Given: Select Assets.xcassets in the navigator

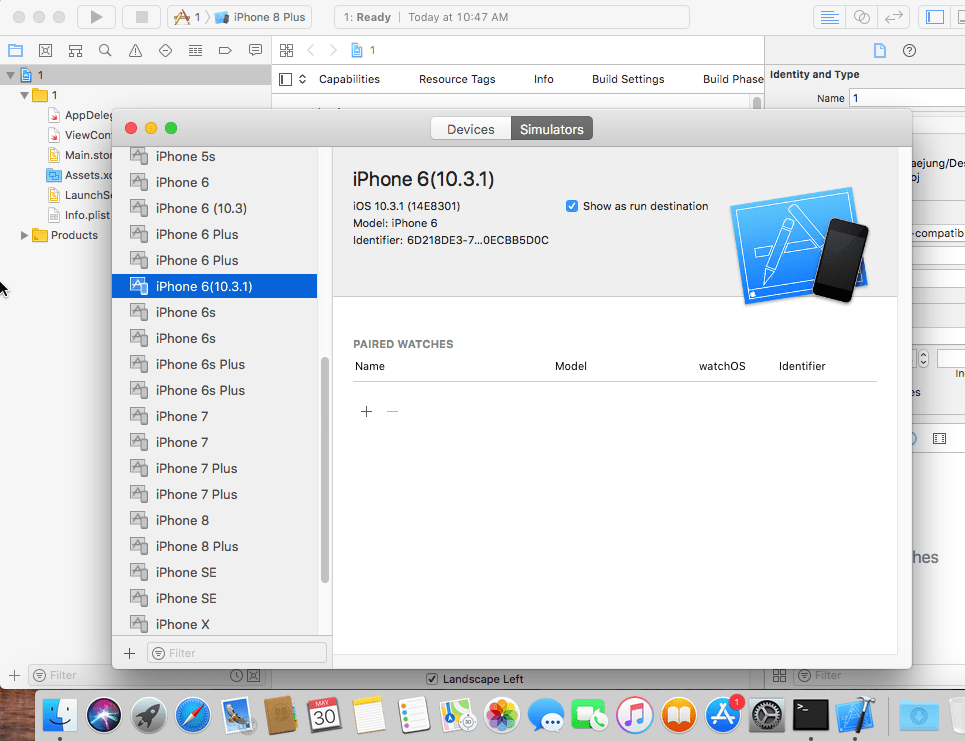Looking at the screenshot, I should pos(79,175).
